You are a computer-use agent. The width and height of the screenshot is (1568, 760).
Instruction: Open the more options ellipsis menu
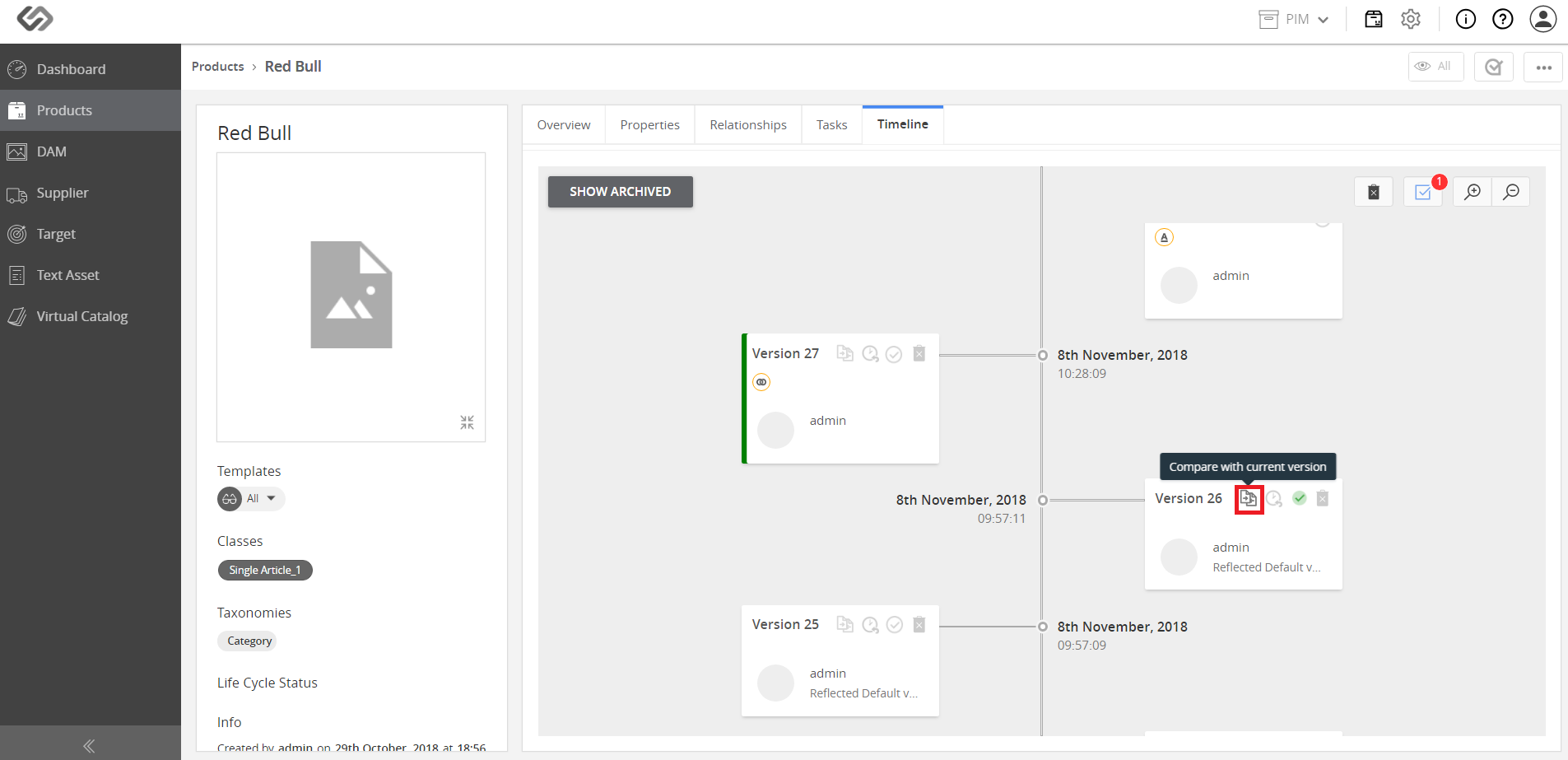(1543, 67)
